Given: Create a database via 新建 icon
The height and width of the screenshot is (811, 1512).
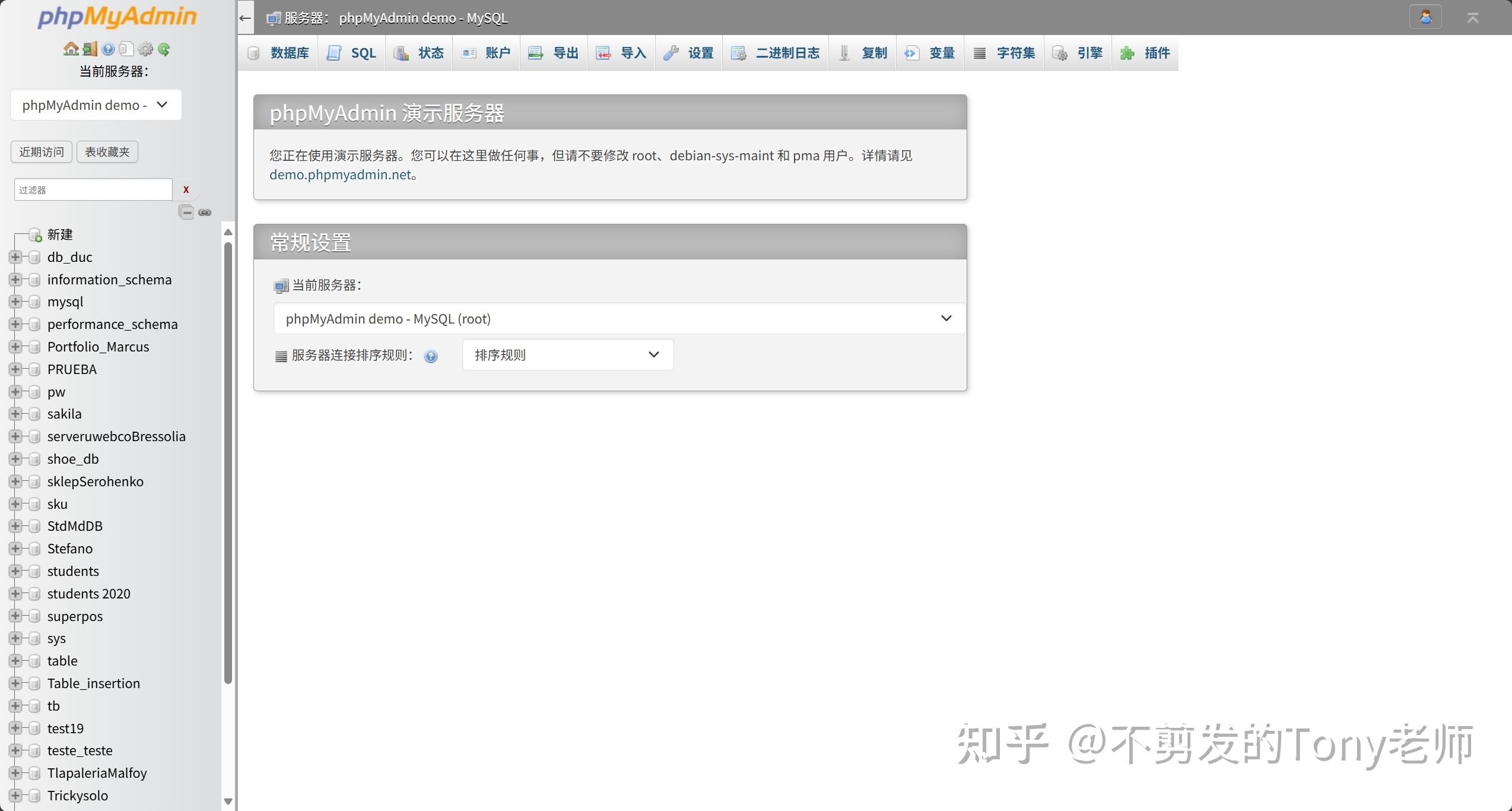Looking at the screenshot, I should click(34, 235).
